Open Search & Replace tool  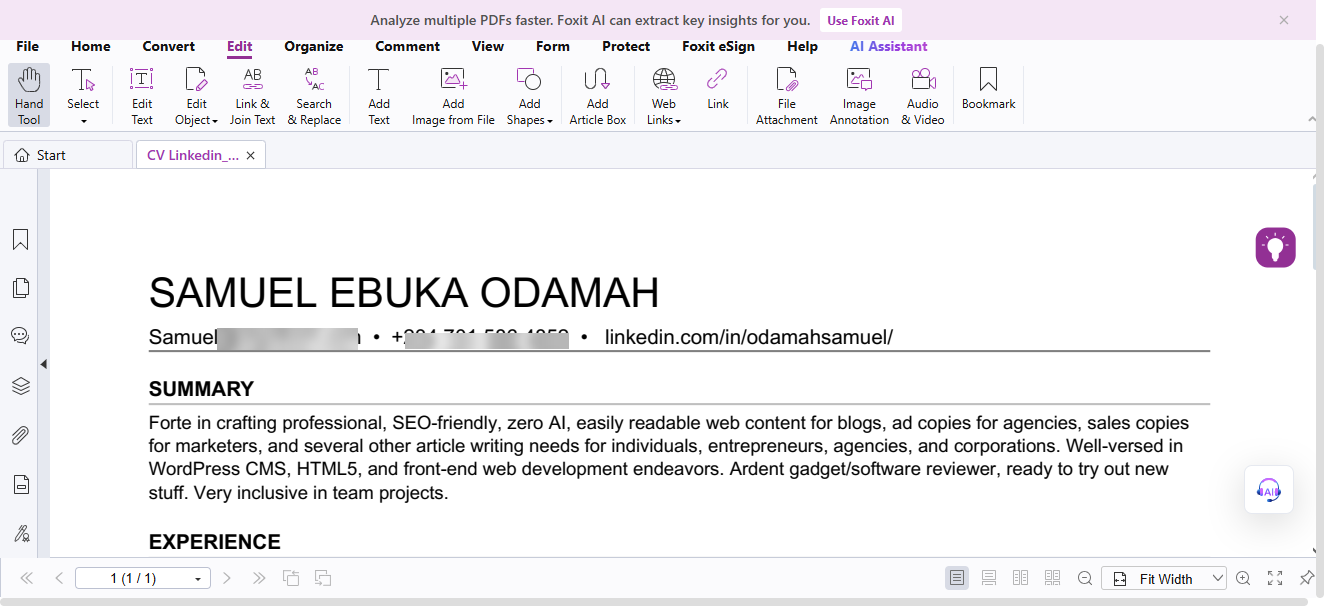click(314, 96)
